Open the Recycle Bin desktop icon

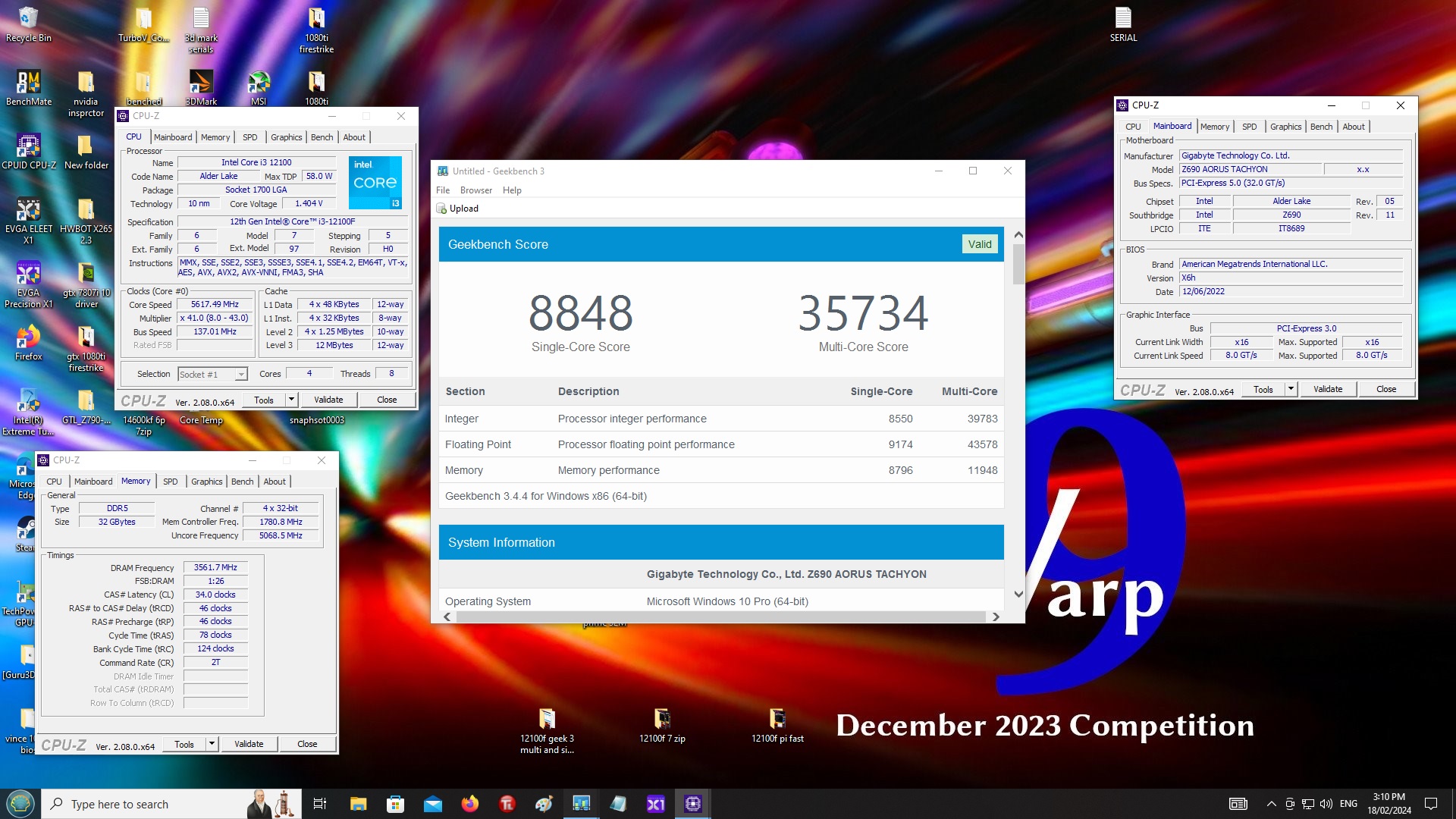(x=29, y=25)
